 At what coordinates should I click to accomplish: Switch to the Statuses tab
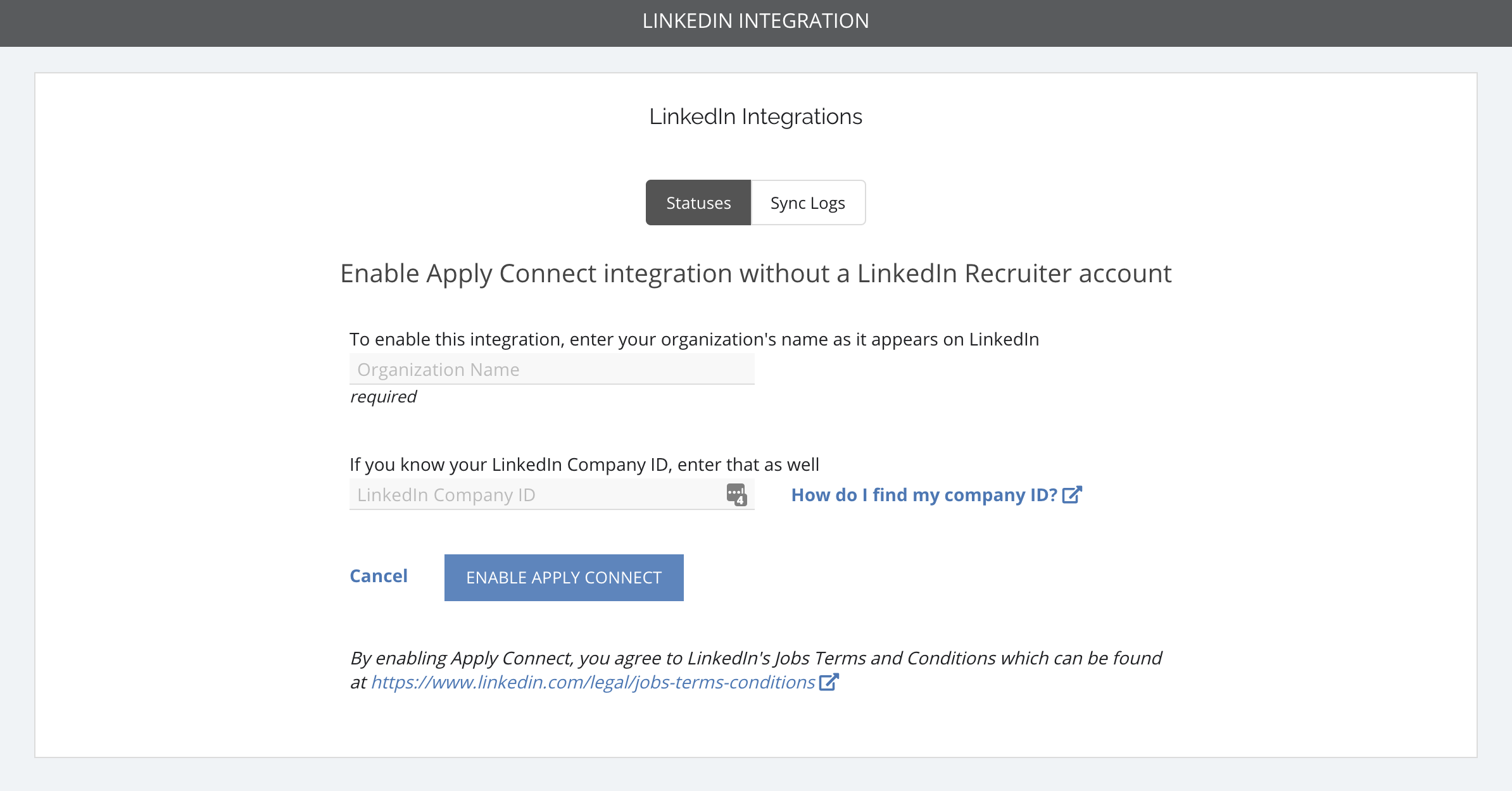point(698,202)
